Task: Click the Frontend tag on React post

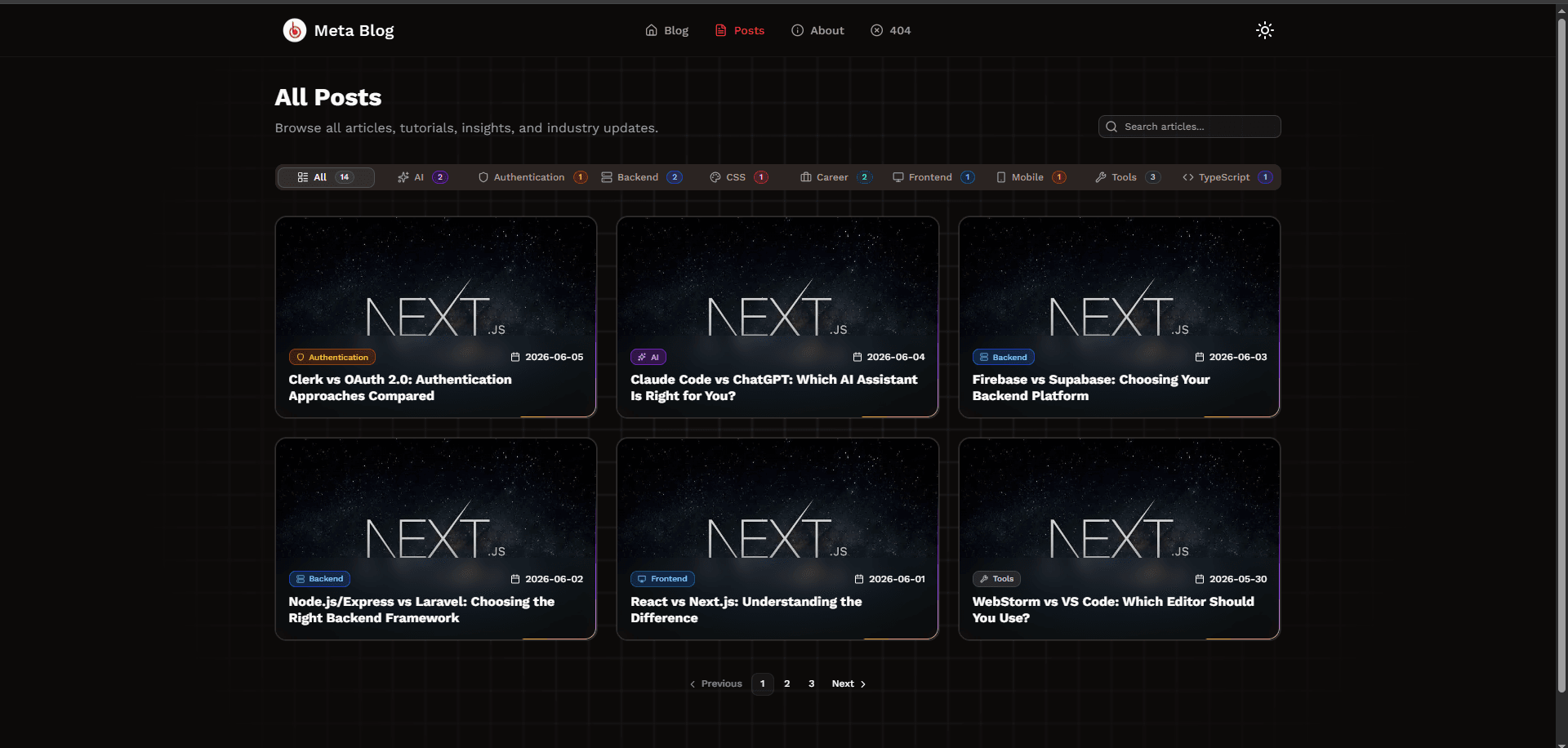Action: (662, 579)
